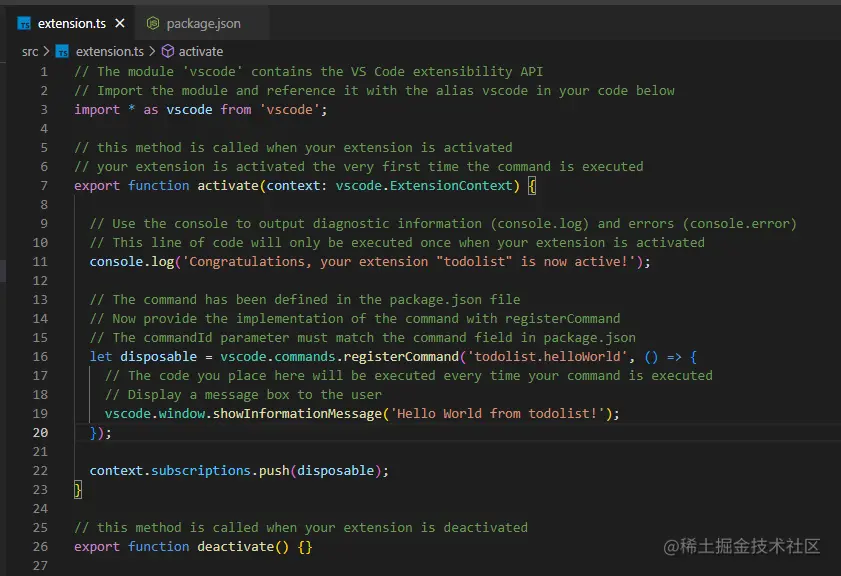Click 'push' method on line 22
Viewport: 841px width, 576px height.
274,470
